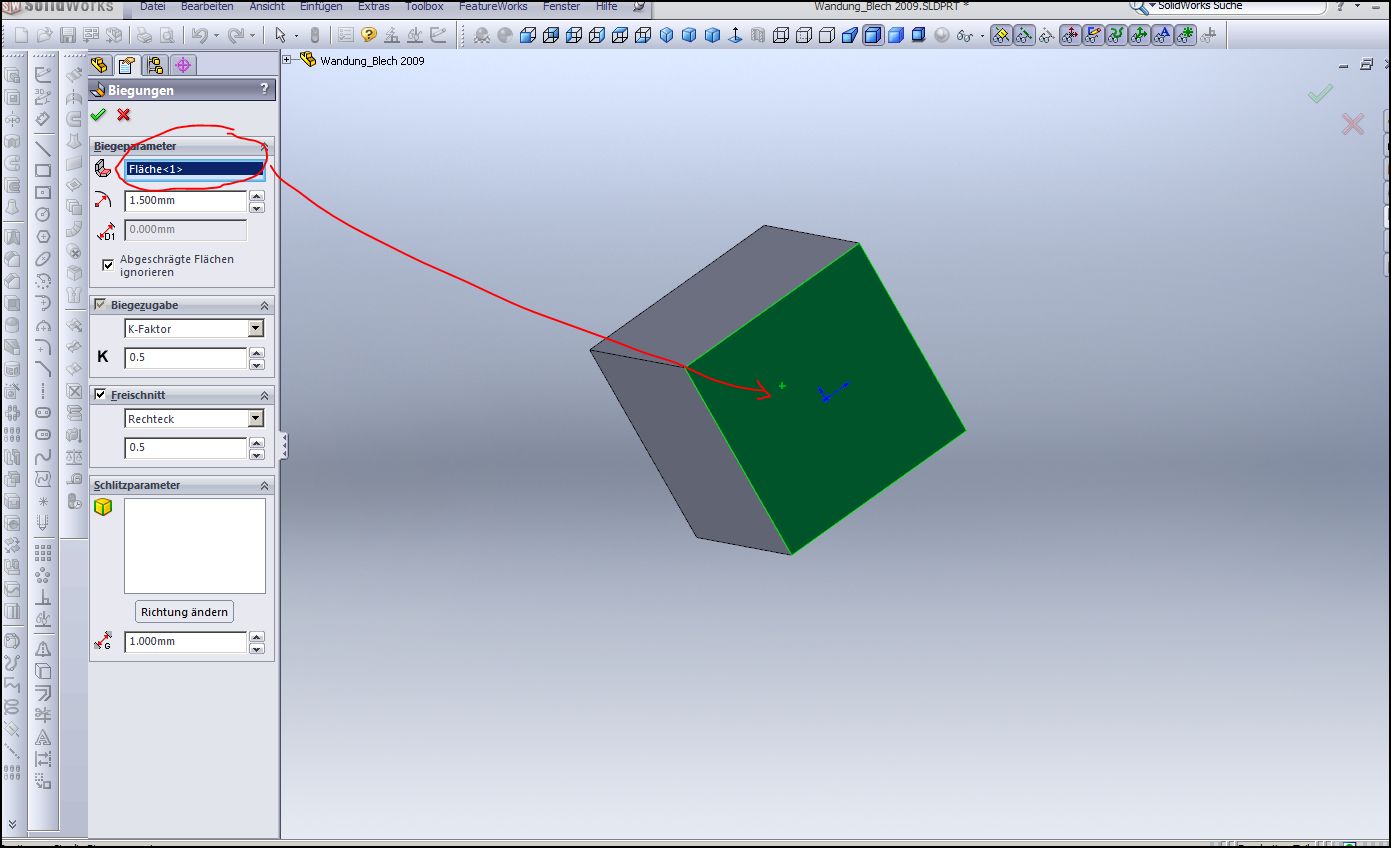Click the Normal To view icon
Image resolution: width=1391 pixels, height=848 pixels.
(735, 36)
